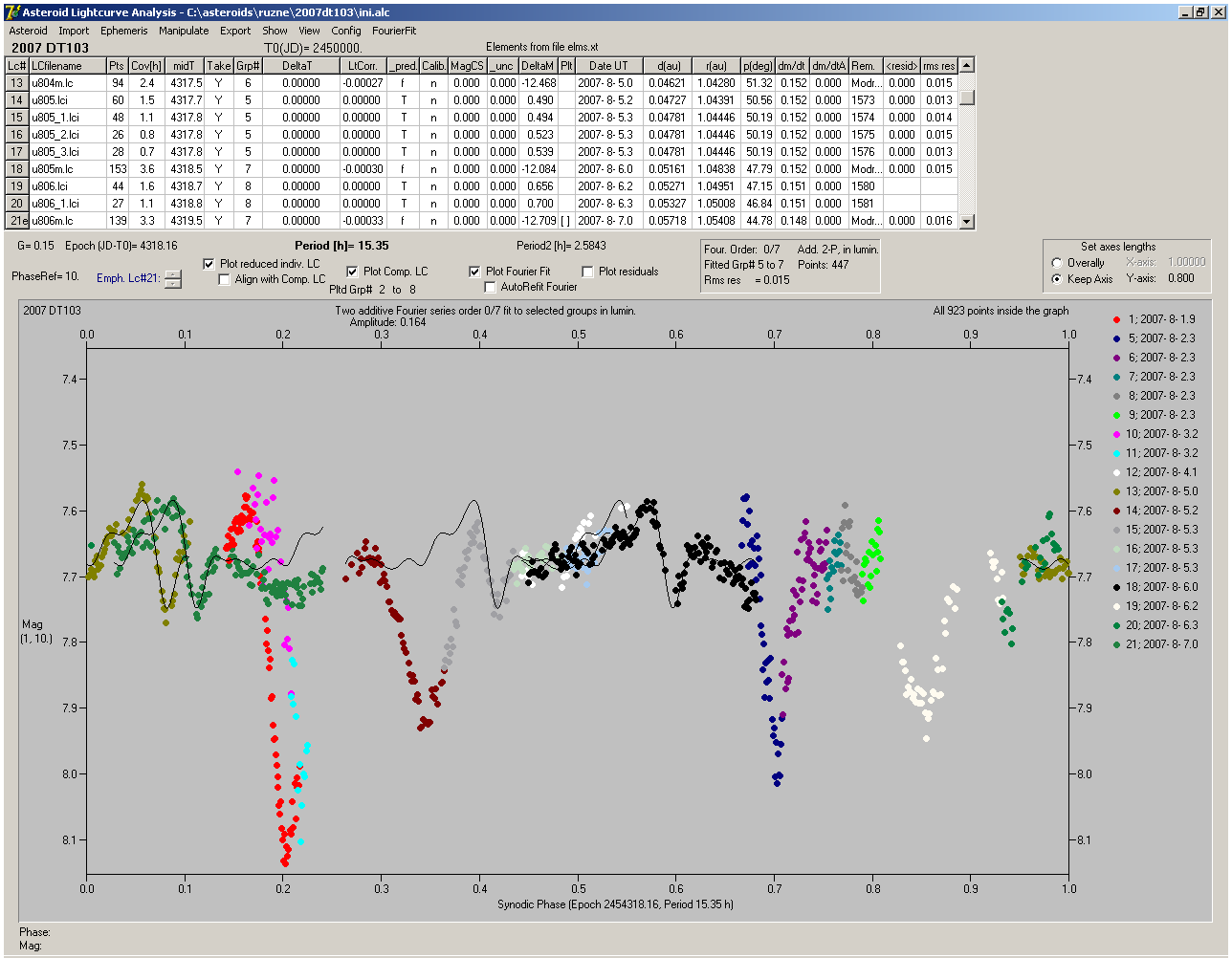Click the rms res column header

point(939,66)
